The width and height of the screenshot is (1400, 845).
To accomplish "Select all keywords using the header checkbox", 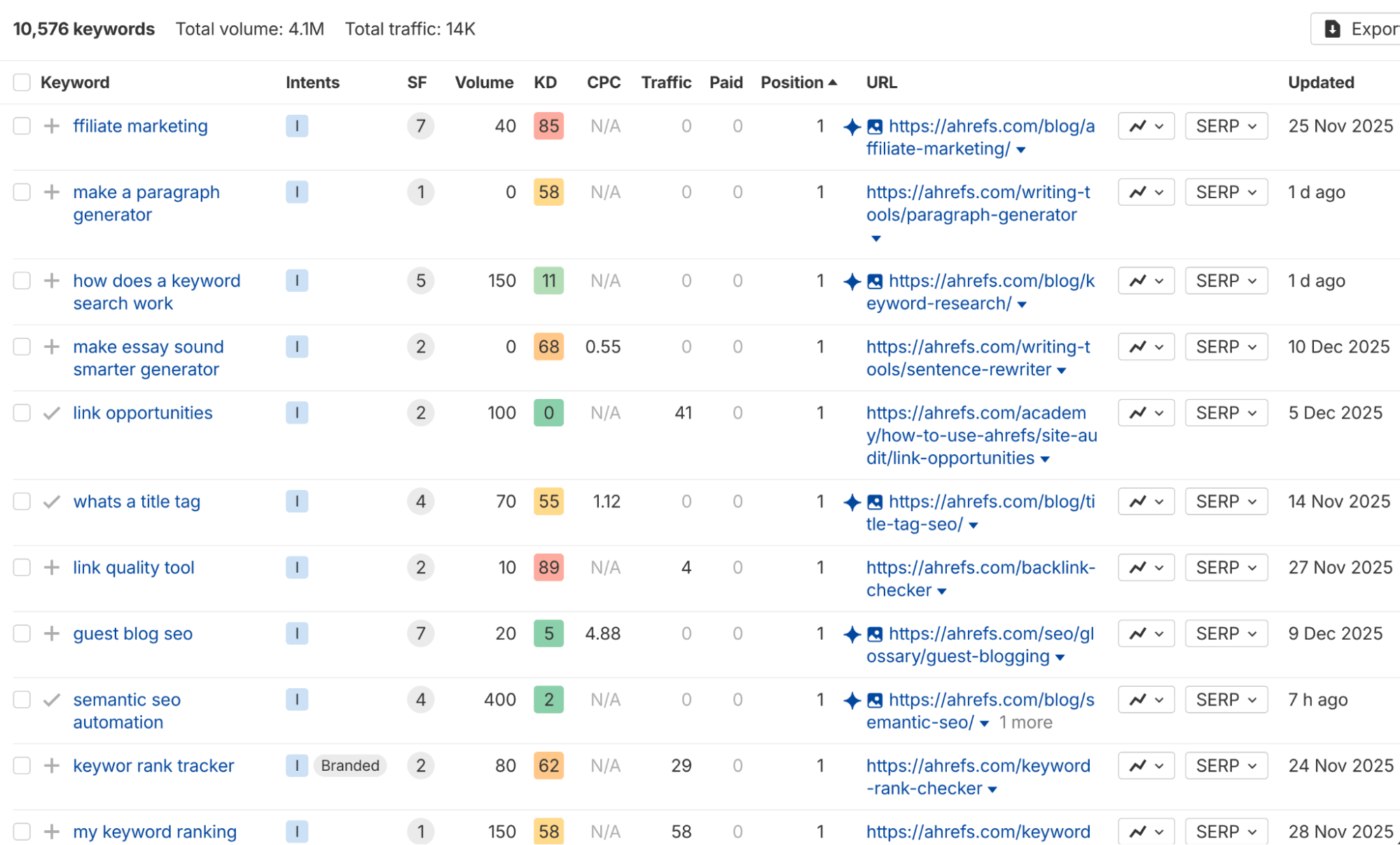I will click(x=21, y=82).
